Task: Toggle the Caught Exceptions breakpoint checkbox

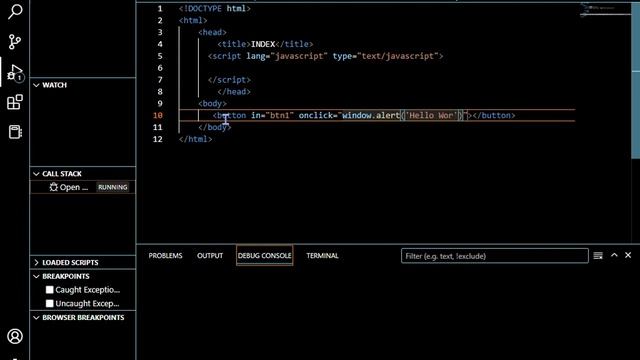Action: 50,290
